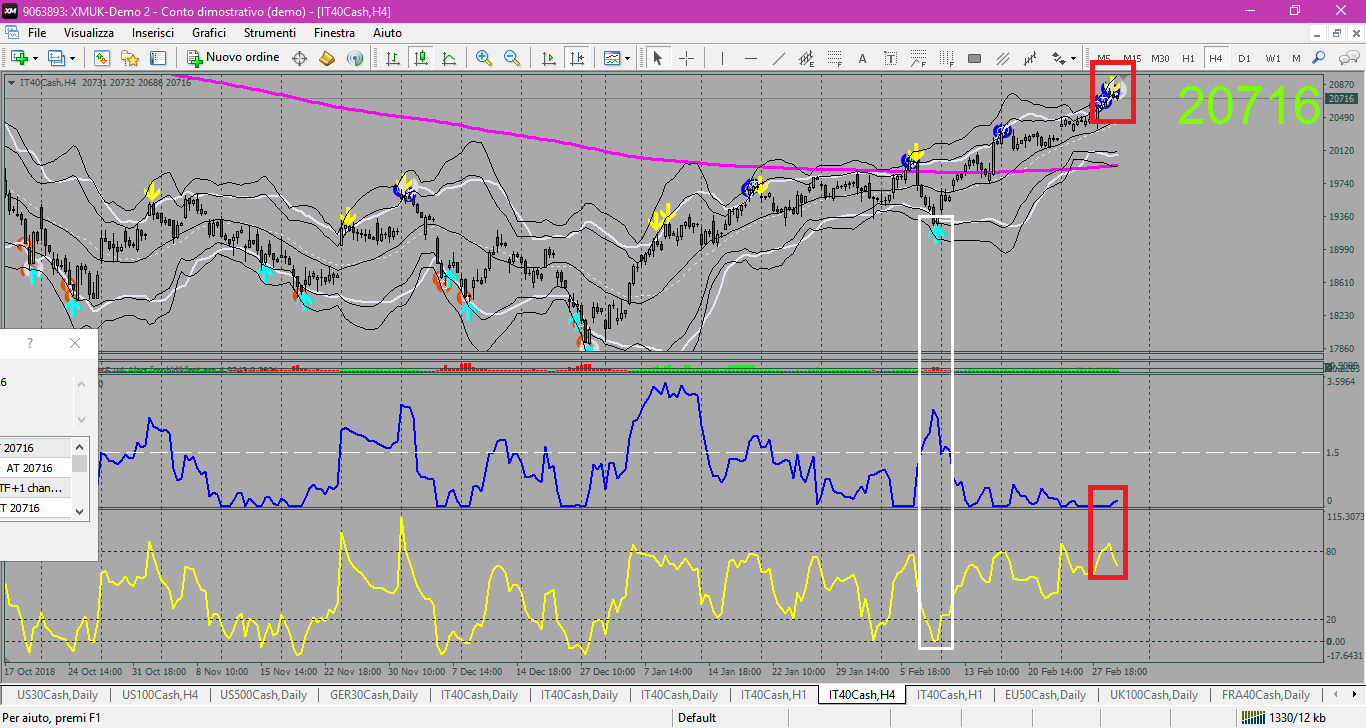Expand the arrows objects dropdown
The image size is (1366, 728).
click(1074, 58)
